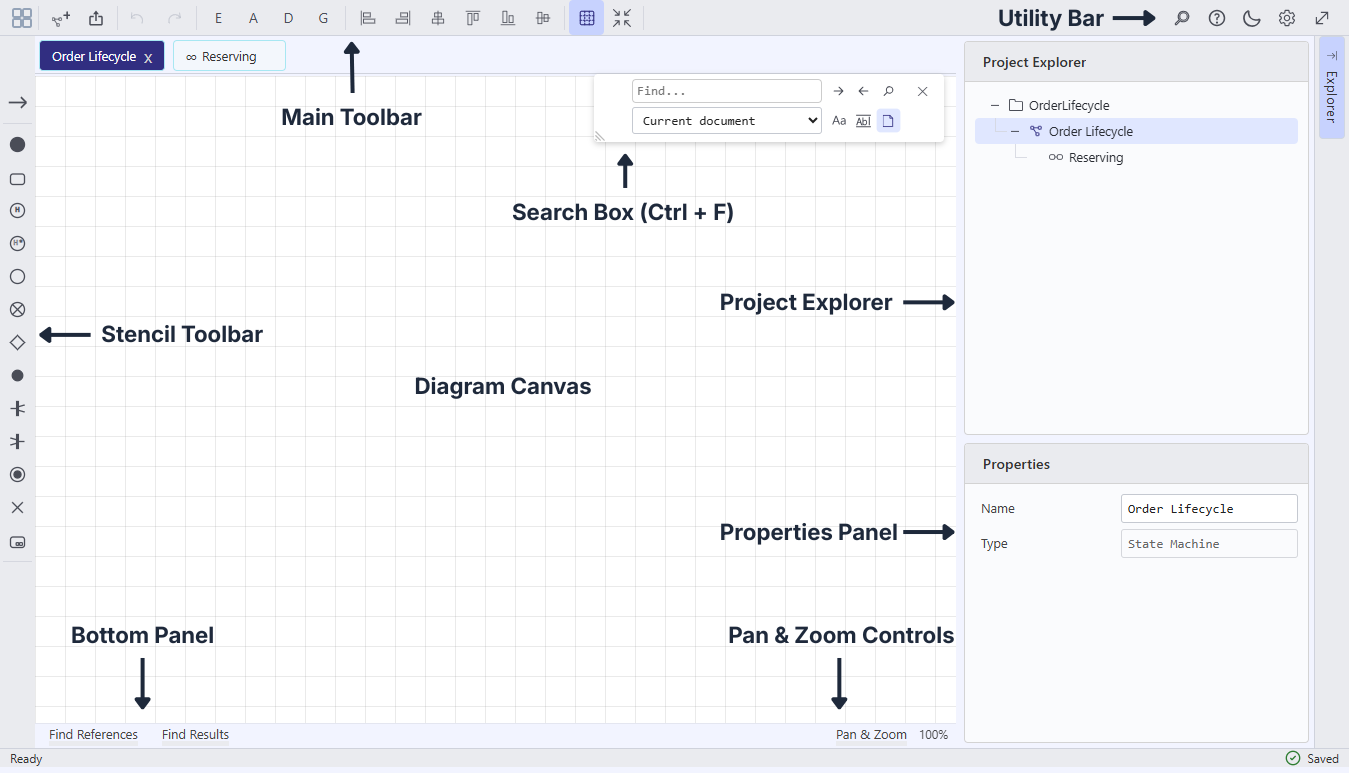Viewport: 1349px width, 773px height.
Task: Click the D toolbar button
Action: pyautogui.click(x=288, y=18)
